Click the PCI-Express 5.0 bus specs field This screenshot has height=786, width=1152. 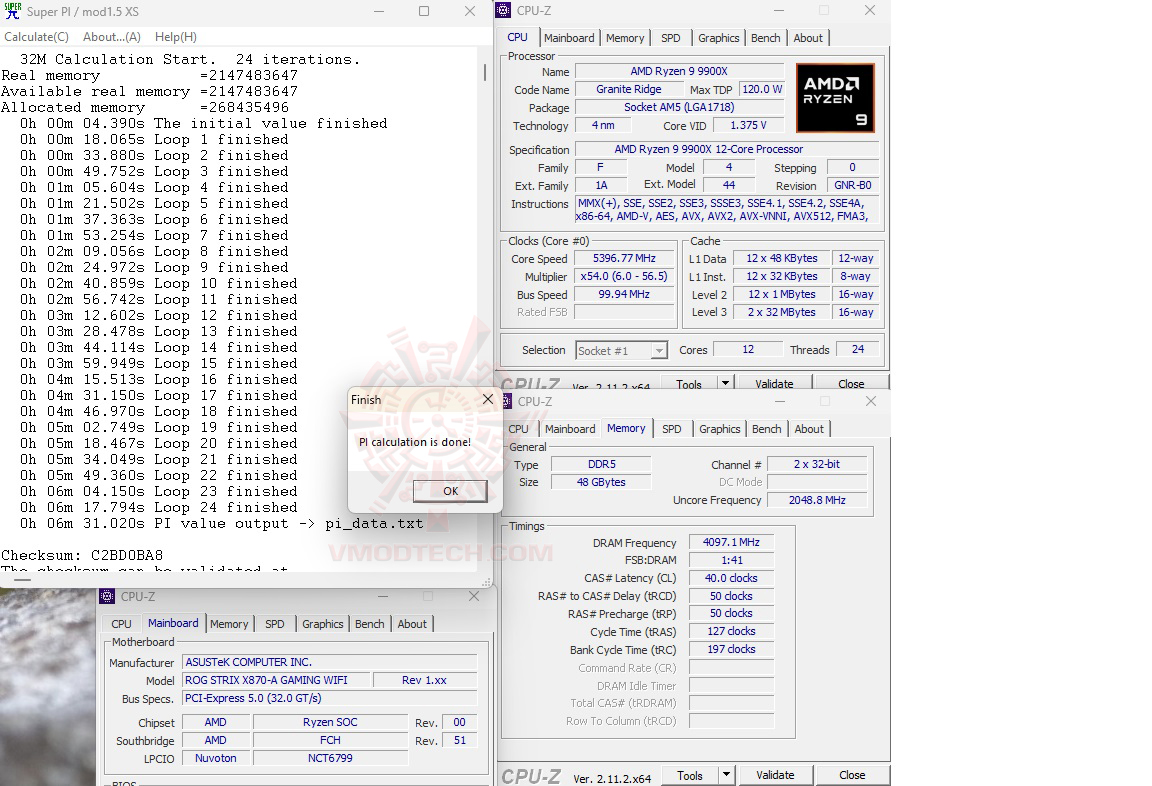coord(330,699)
